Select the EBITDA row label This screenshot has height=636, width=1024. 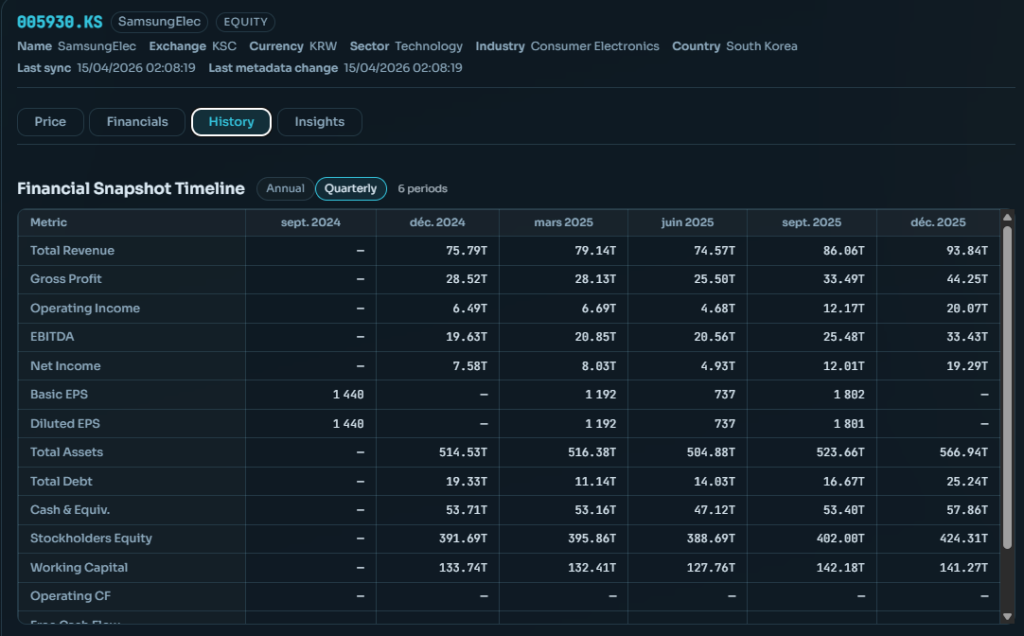[51, 337]
